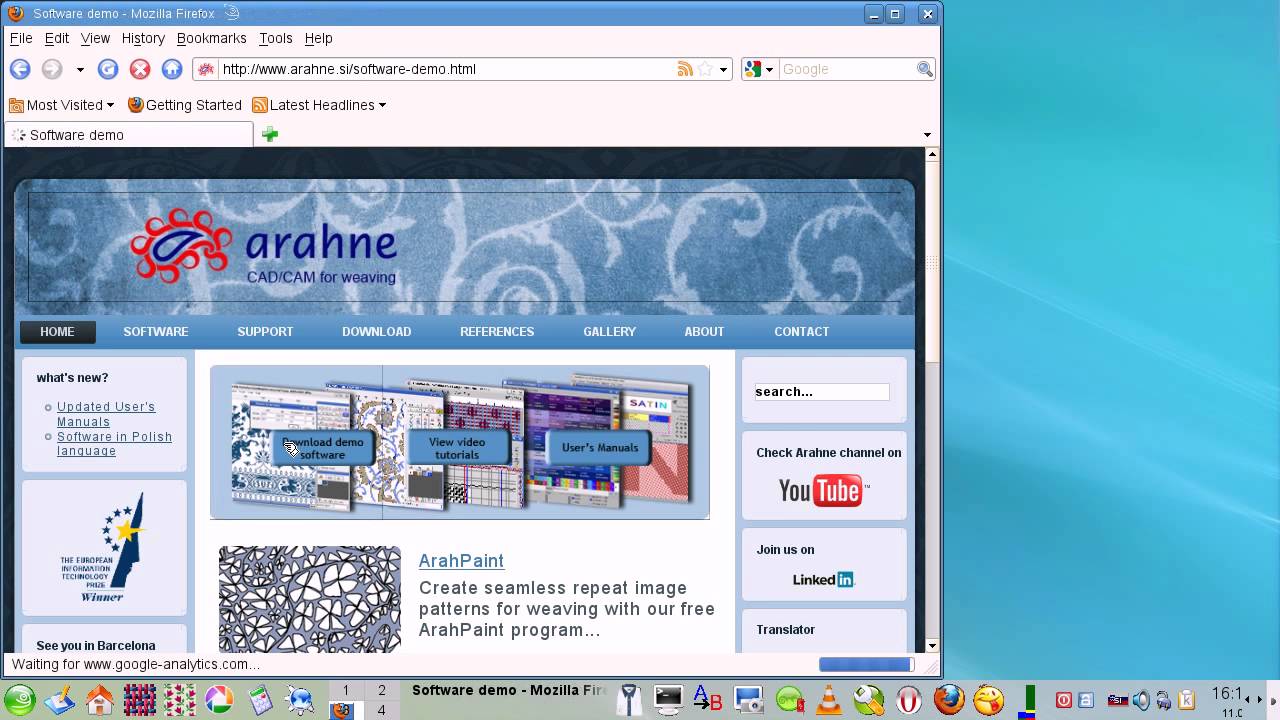Viewport: 1280px width, 720px height.
Task: Click the URL address field
Action: 445,69
